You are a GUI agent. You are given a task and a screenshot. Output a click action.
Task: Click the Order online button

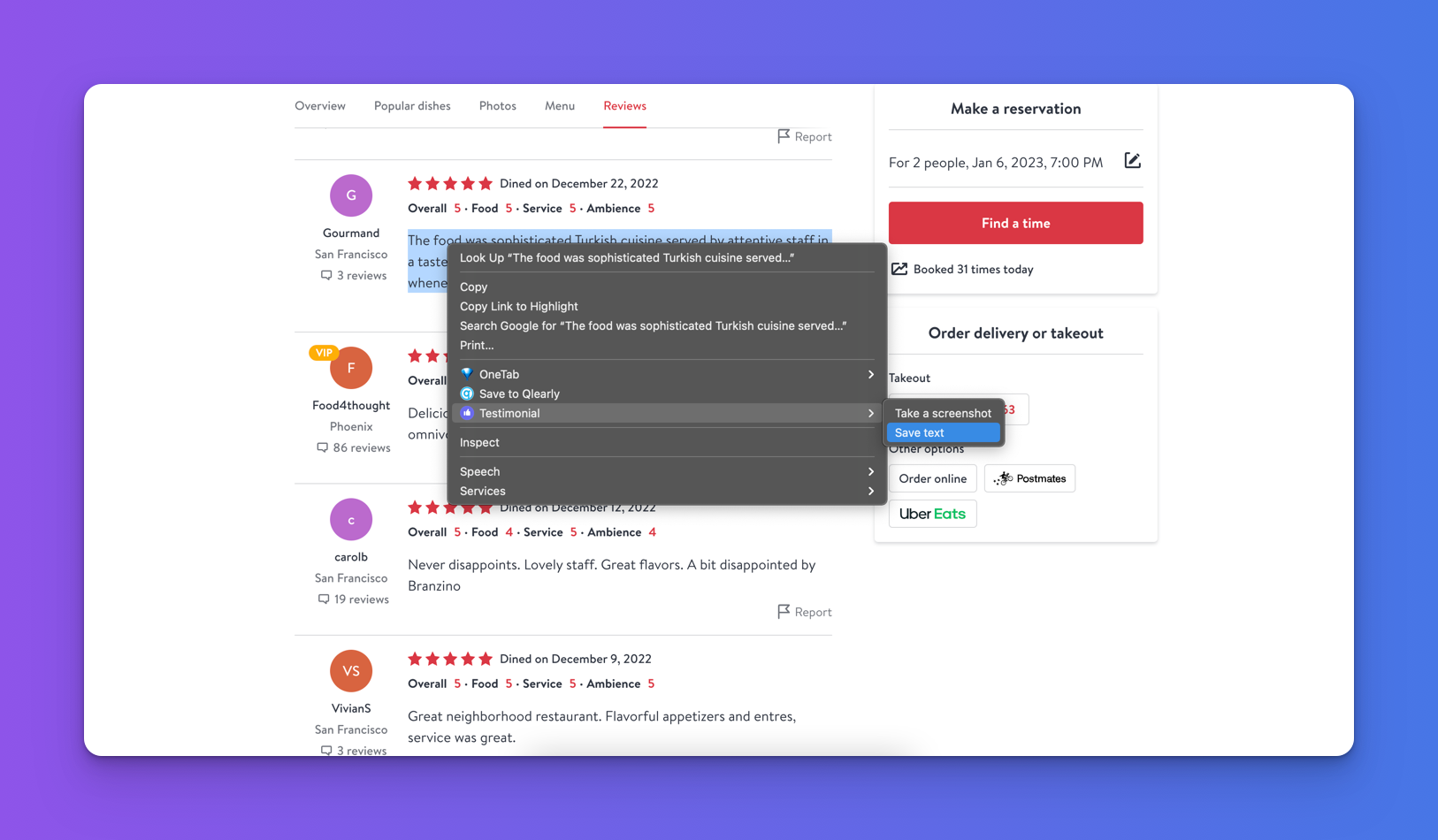[x=932, y=478]
